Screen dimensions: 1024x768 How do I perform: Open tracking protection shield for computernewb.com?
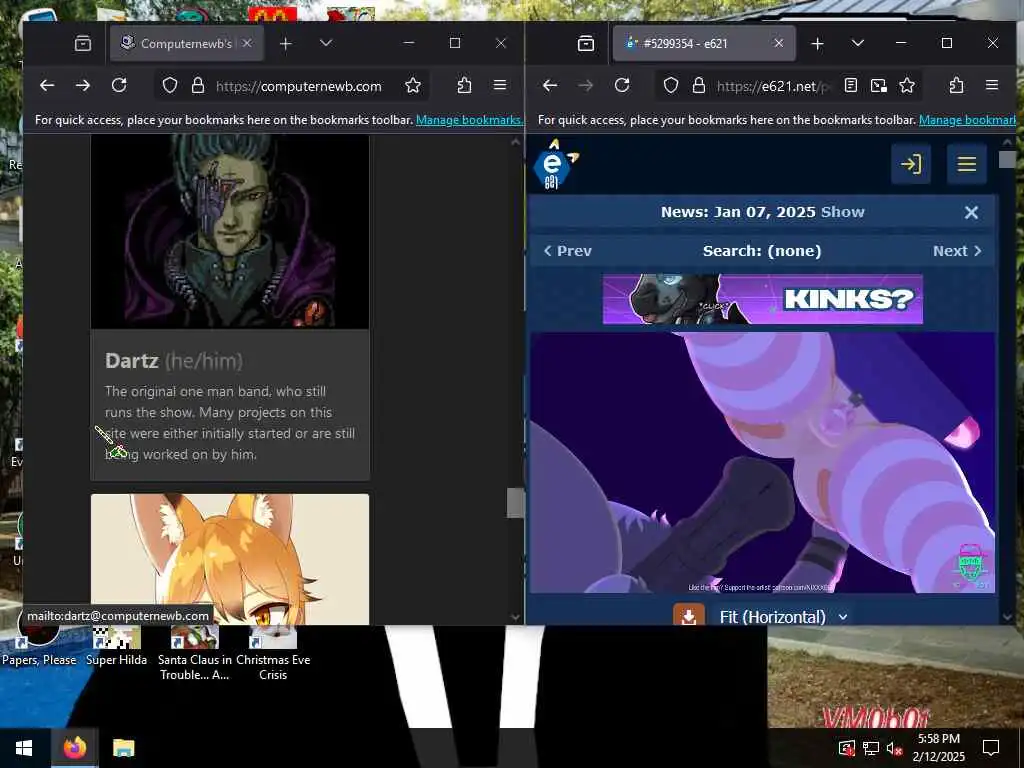(170, 86)
